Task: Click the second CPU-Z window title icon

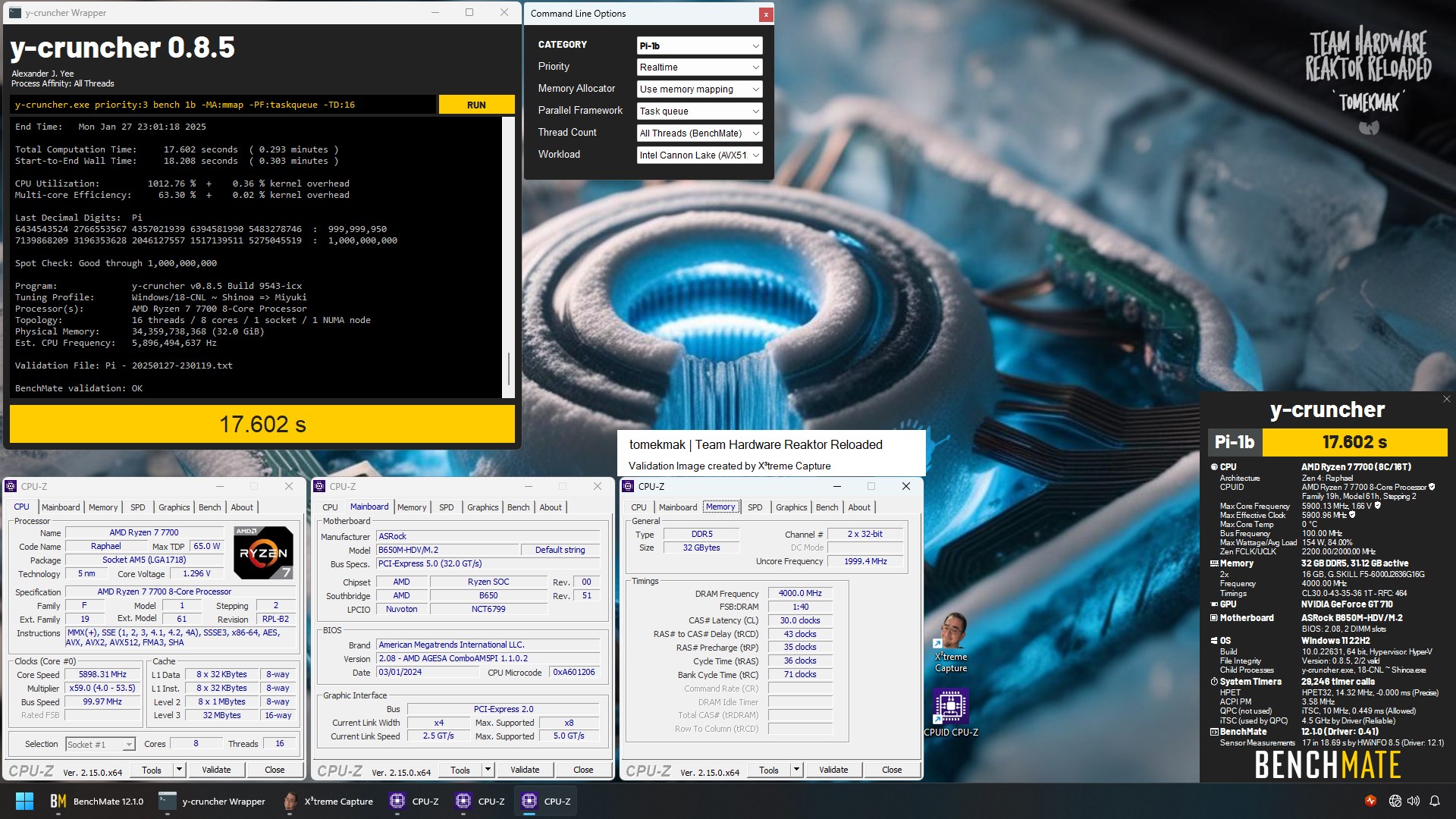Action: (x=320, y=486)
